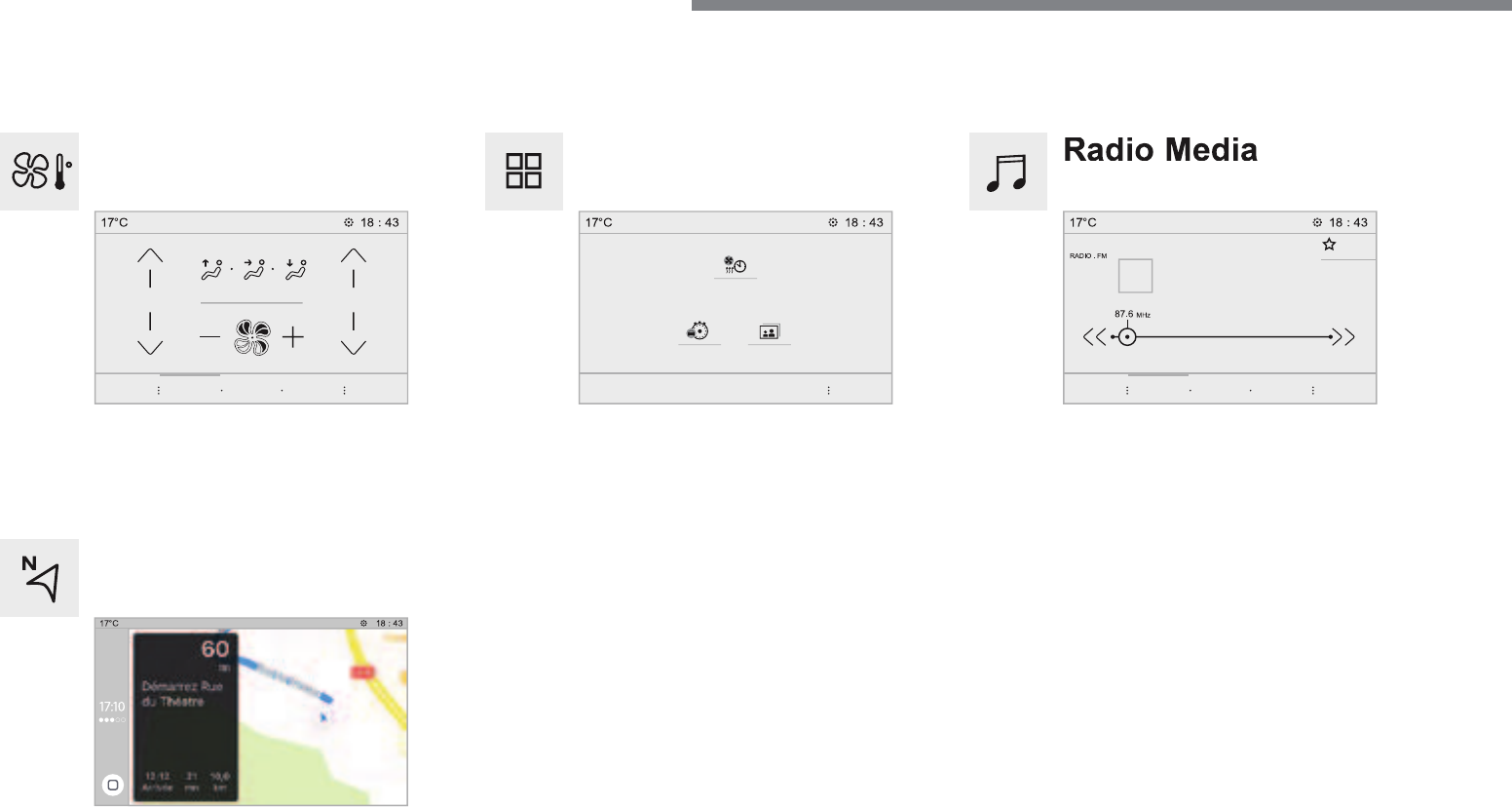The height and width of the screenshot is (807, 1512).
Task: Raise left temperature with the up chevron
Action: [150, 267]
